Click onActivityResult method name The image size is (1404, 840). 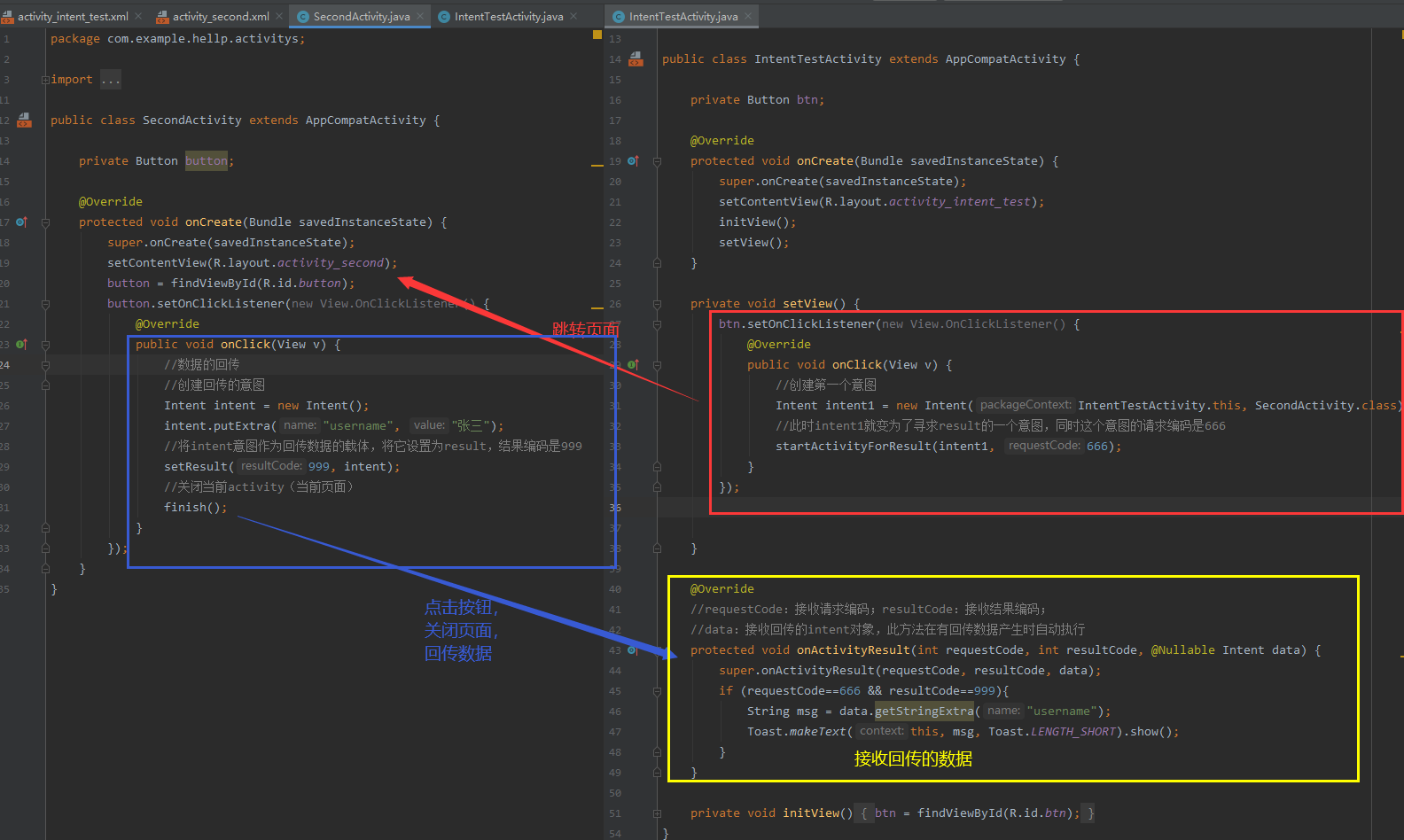pos(854,650)
